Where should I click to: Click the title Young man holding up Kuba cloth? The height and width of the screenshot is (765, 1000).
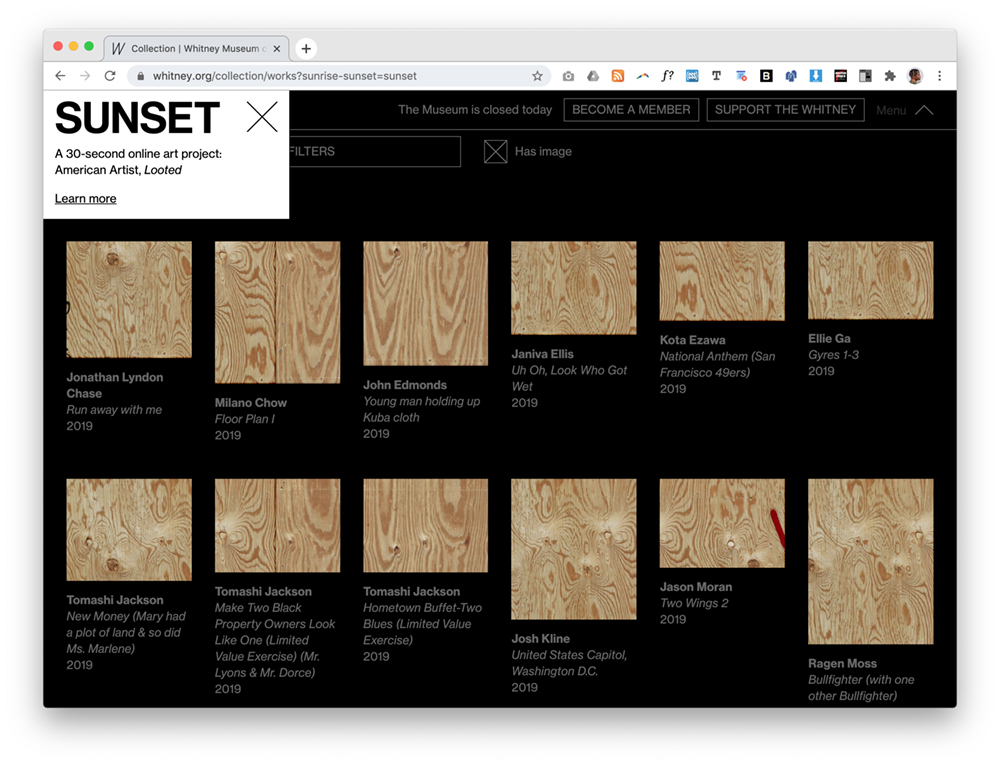coord(422,409)
